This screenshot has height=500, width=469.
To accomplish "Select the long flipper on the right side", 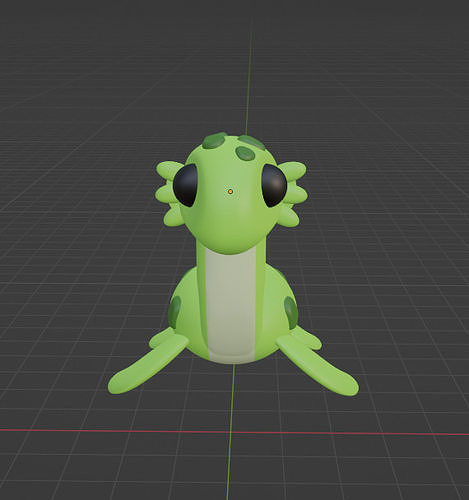I will (318, 365).
